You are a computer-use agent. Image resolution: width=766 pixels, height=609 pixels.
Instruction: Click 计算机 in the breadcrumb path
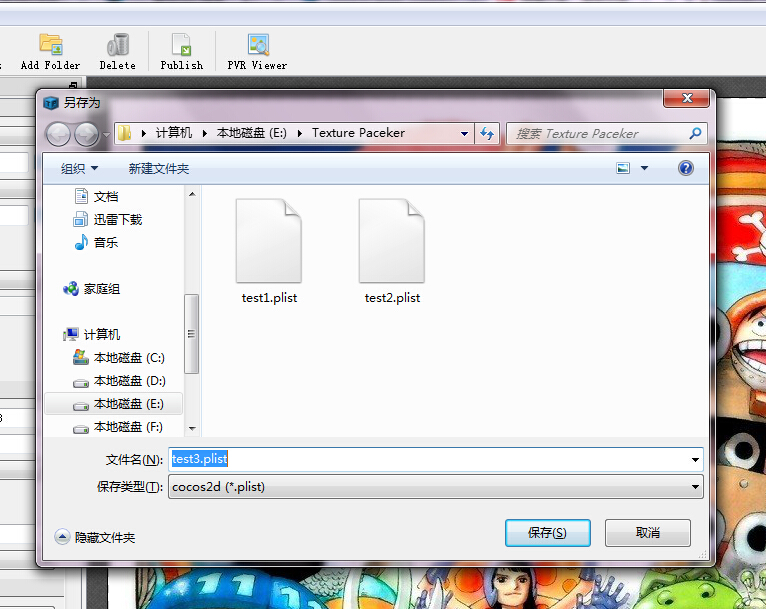[174, 133]
